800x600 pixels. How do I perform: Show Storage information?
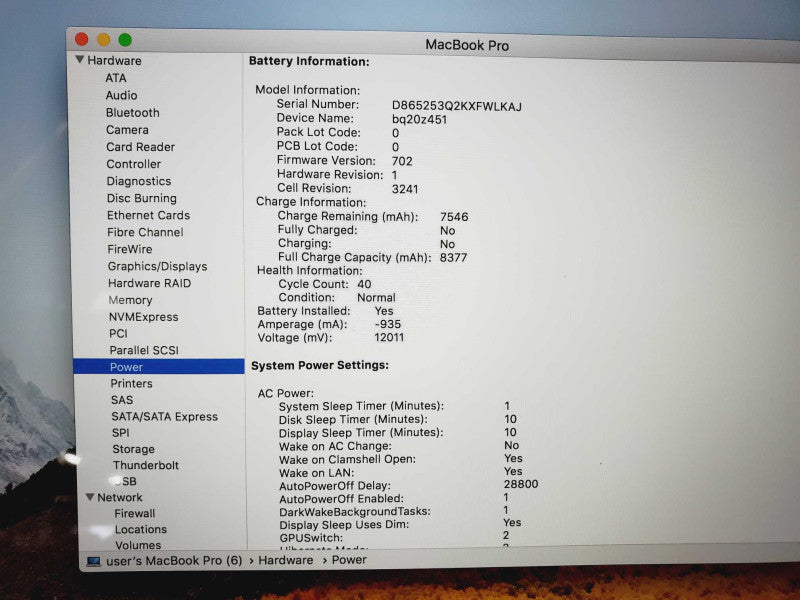point(134,449)
